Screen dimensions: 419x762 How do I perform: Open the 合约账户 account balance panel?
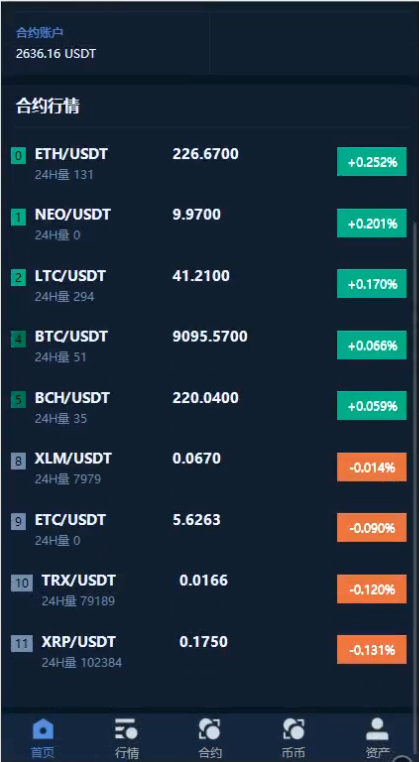click(105, 44)
